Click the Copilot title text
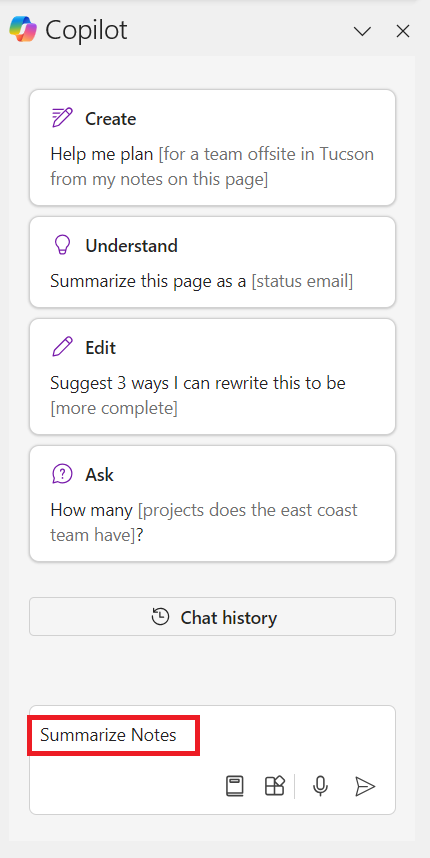 click(86, 31)
